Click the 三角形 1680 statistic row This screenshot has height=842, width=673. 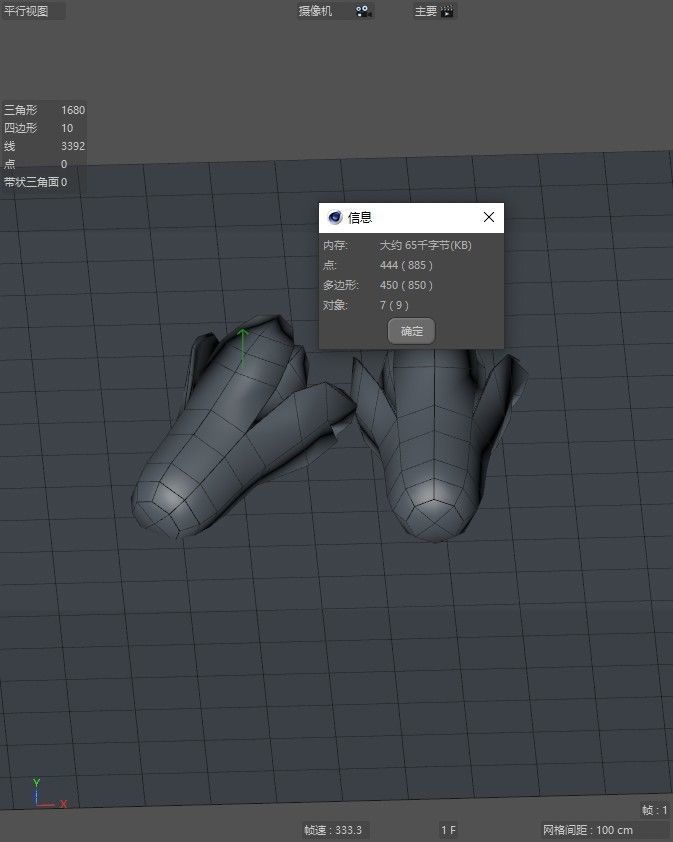click(x=44, y=110)
